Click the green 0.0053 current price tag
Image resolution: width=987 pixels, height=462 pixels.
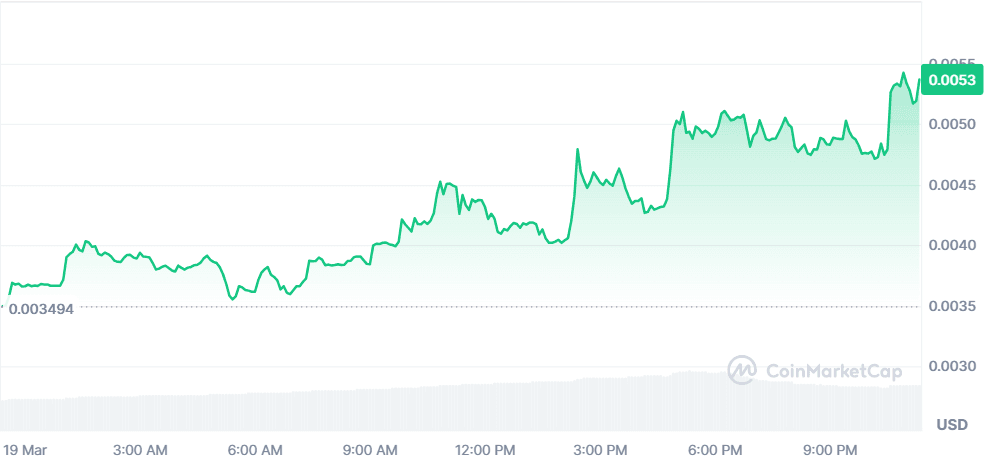point(952,81)
